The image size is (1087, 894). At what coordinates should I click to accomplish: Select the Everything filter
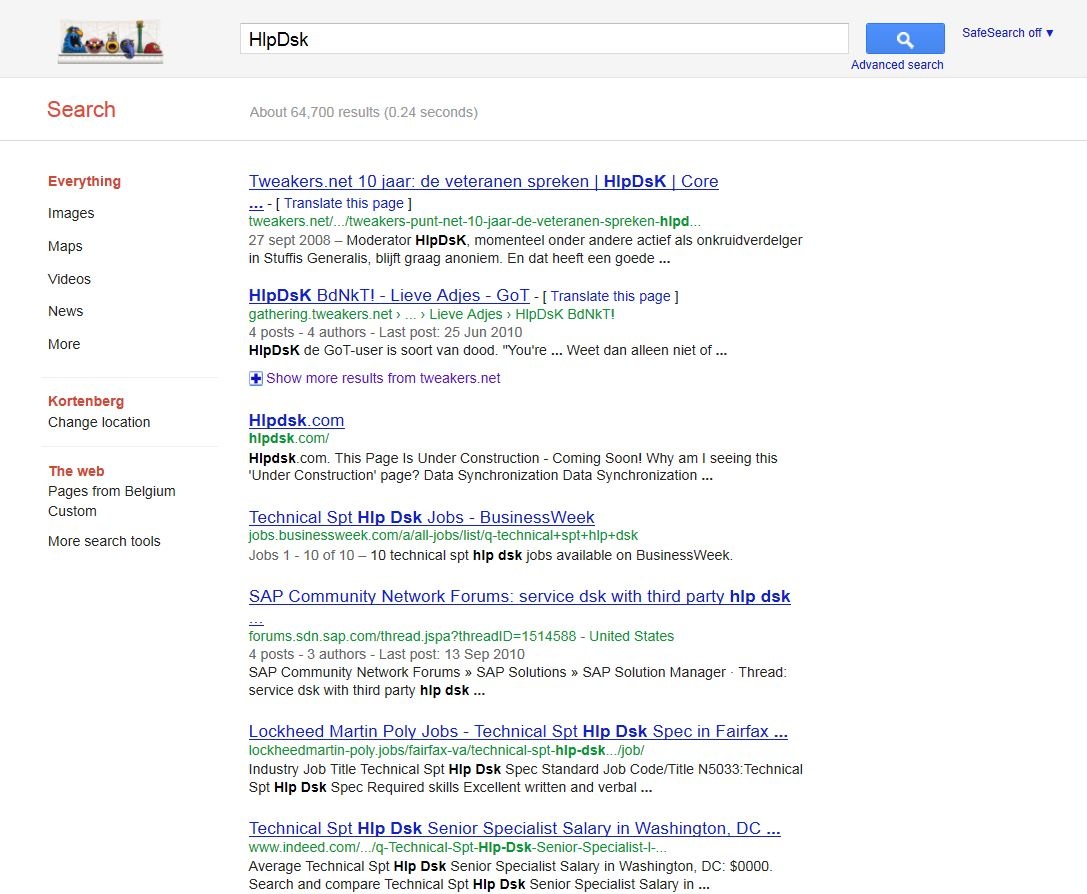coord(84,181)
